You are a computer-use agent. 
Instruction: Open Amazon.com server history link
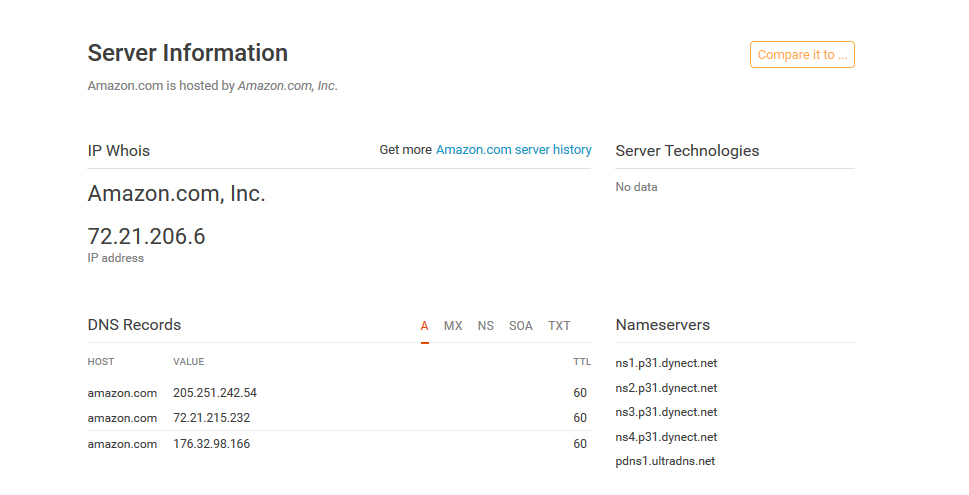click(513, 150)
